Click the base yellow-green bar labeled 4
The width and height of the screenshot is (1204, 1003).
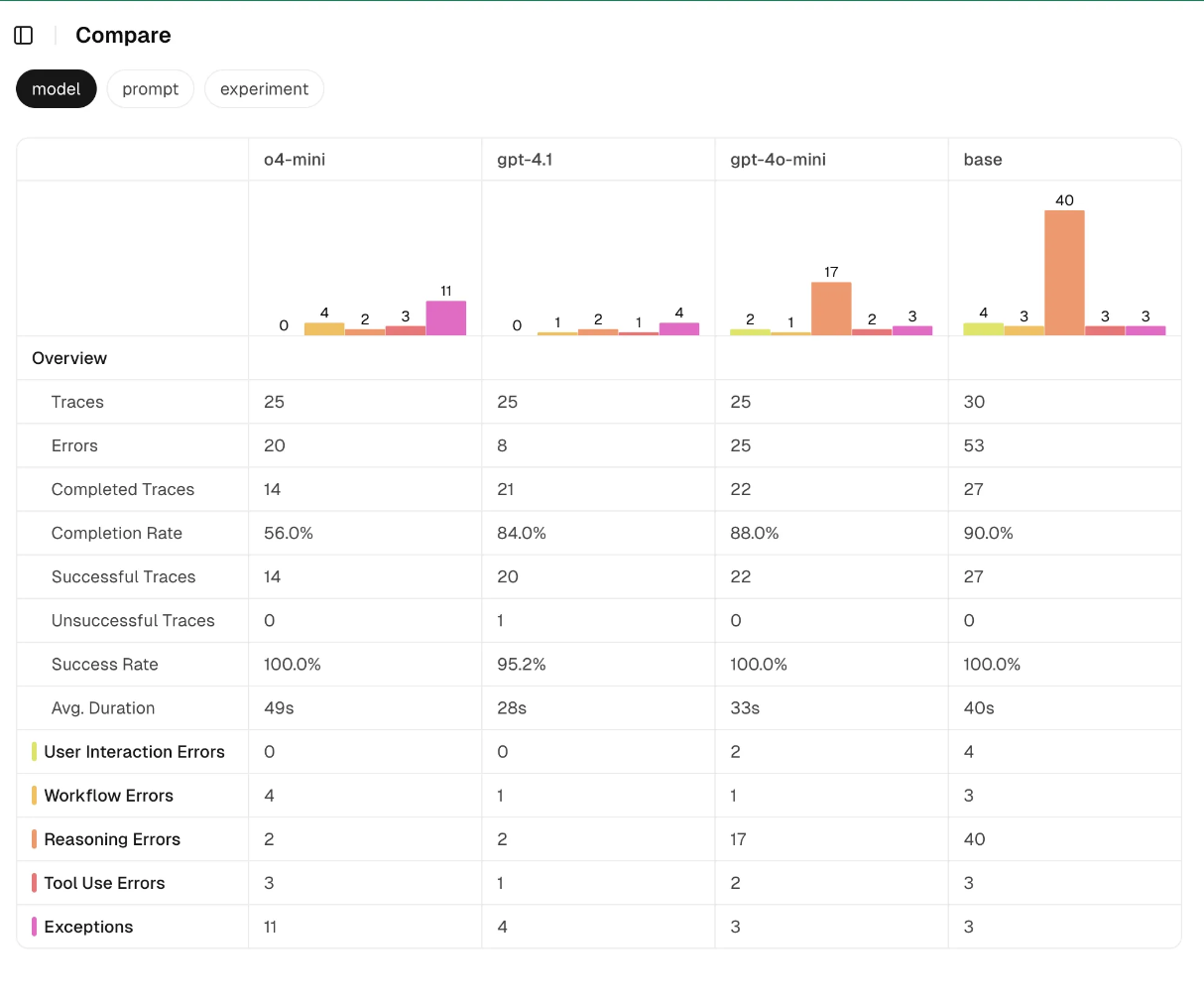click(984, 329)
